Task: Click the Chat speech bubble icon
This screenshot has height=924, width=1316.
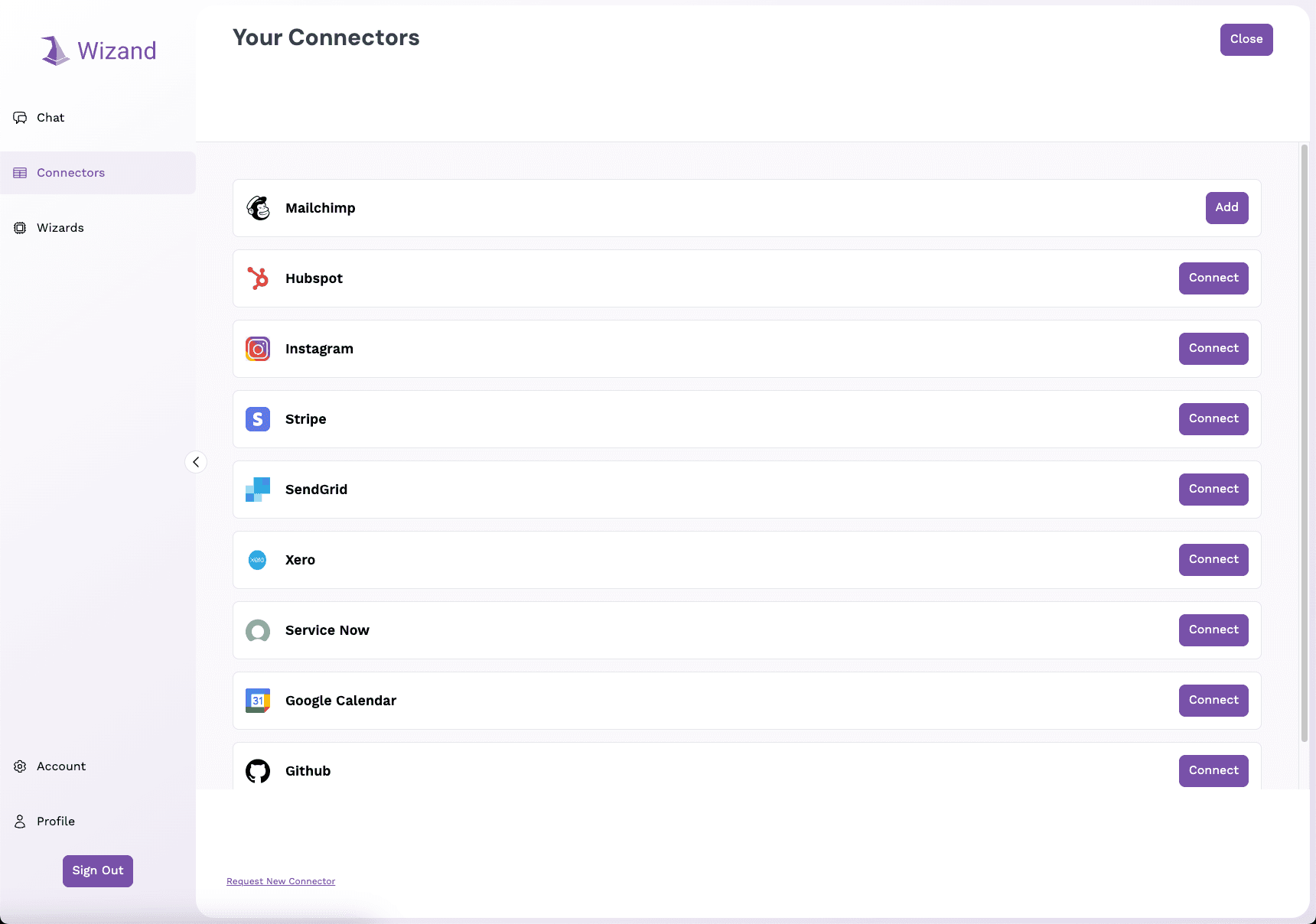Action: click(20, 118)
